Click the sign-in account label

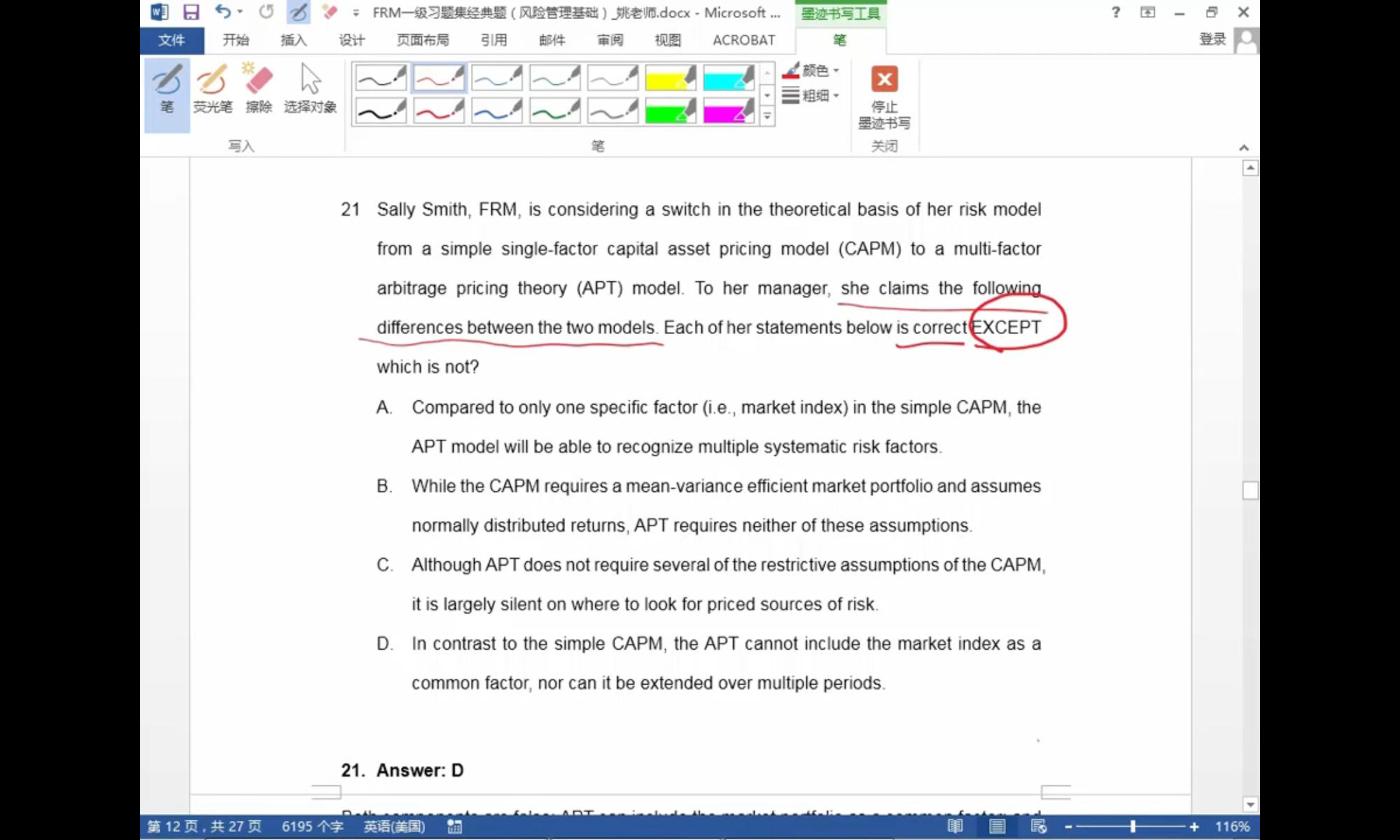[1212, 40]
